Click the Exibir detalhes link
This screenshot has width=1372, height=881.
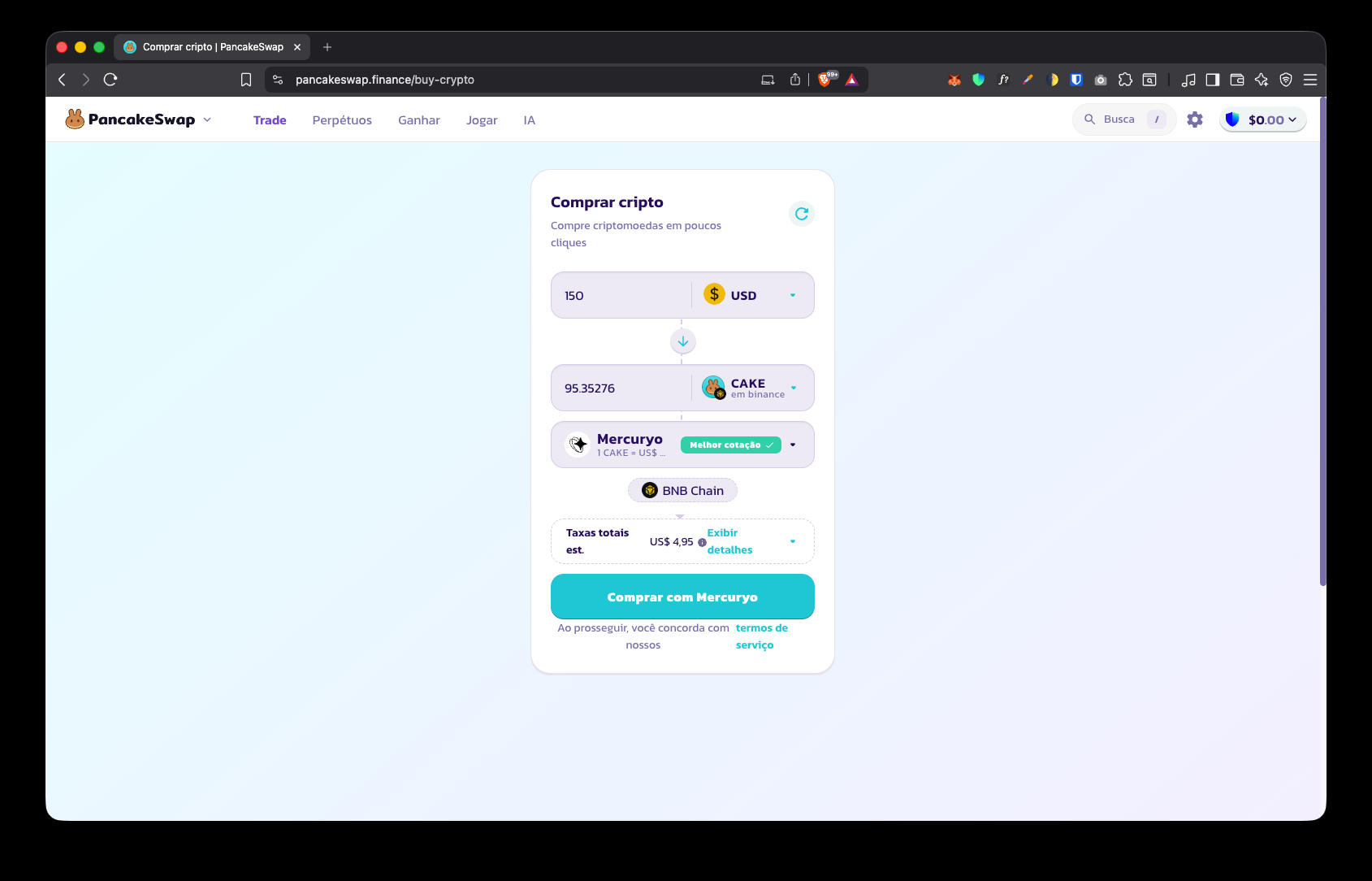click(729, 541)
